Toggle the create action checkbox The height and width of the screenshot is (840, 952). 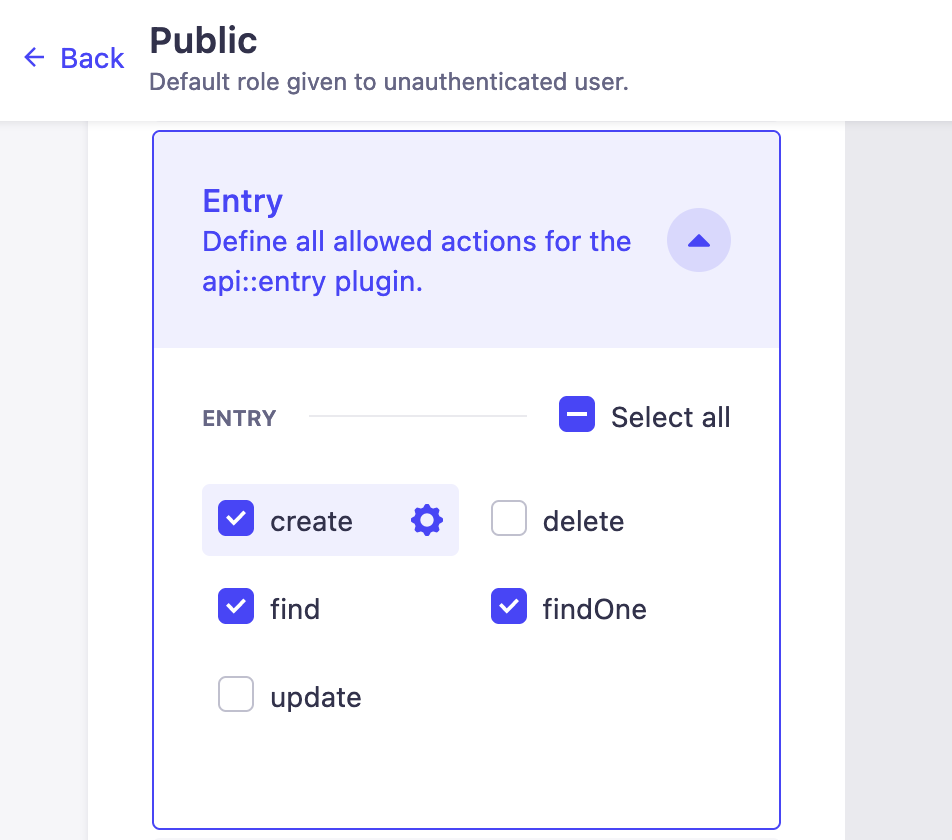click(x=236, y=519)
